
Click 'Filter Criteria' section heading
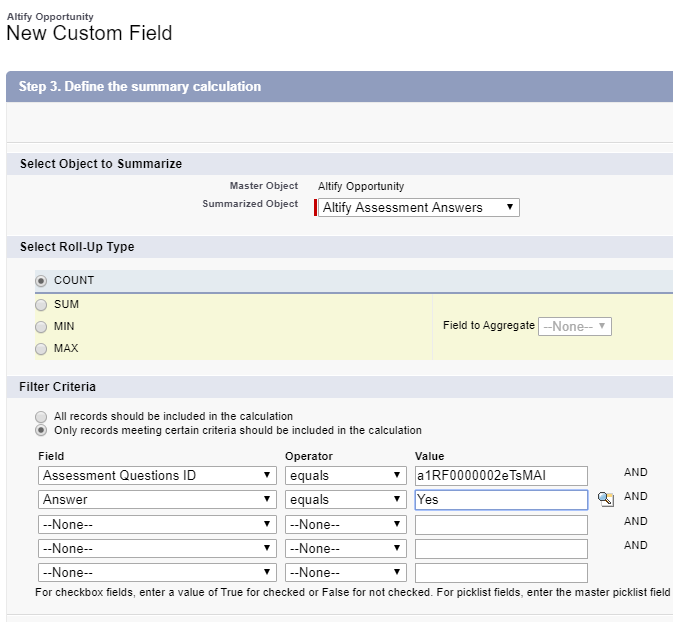point(58,387)
